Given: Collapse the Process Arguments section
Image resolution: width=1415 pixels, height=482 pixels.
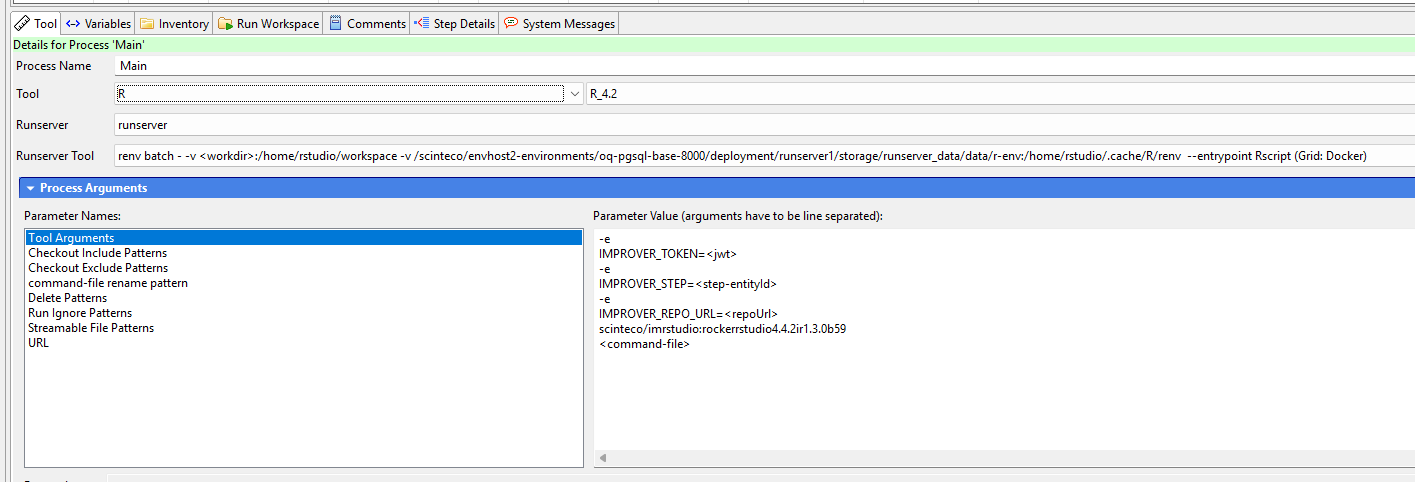Looking at the screenshot, I should click(x=30, y=188).
